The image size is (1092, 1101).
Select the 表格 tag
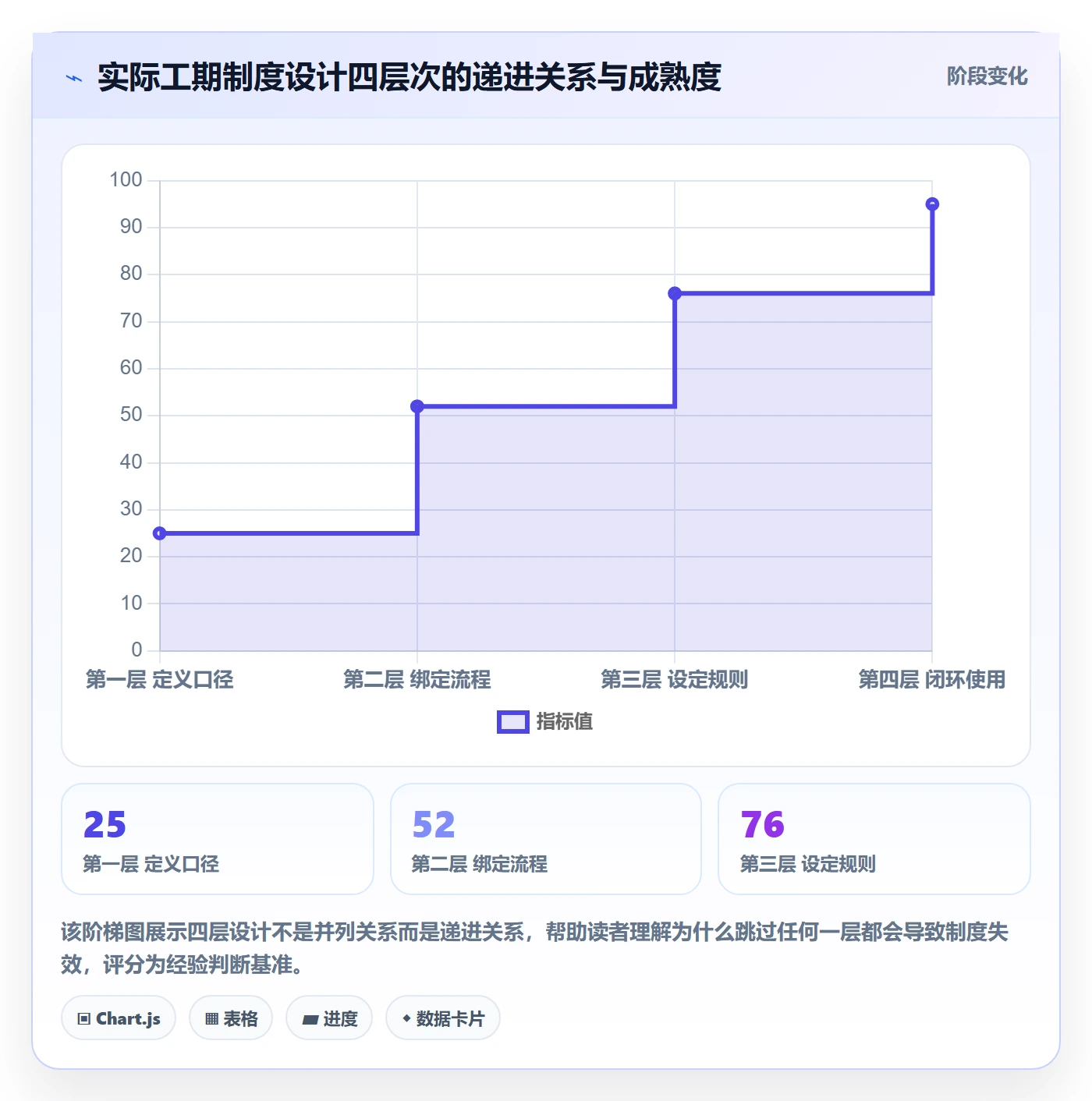[231, 1018]
